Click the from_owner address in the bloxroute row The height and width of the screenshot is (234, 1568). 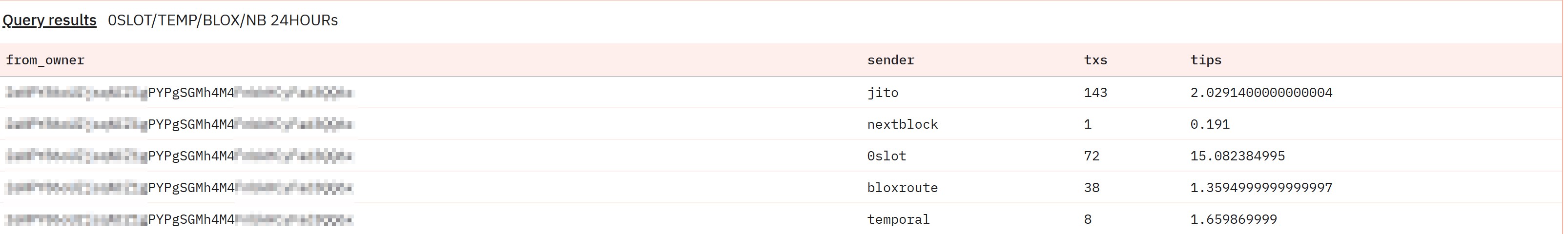tap(179, 188)
